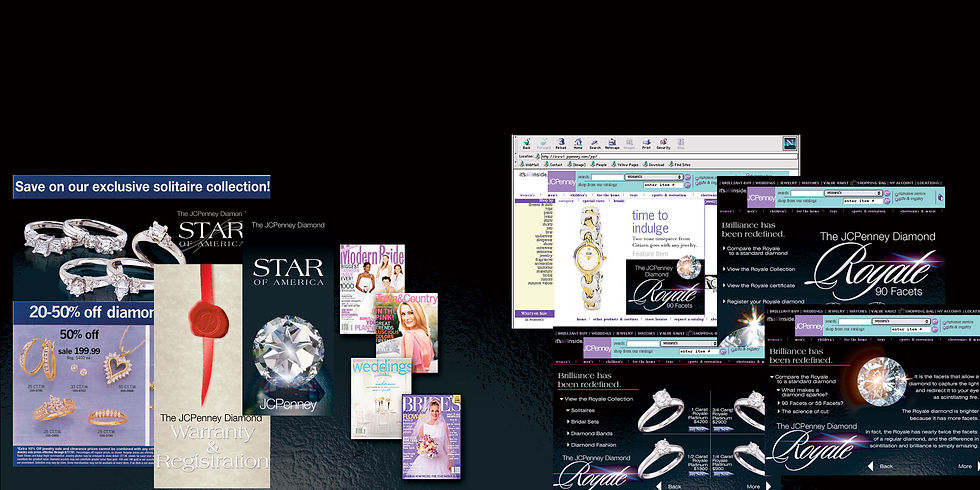Click the Modern Bride magazine cover
980x490 pixels.
pos(372,289)
